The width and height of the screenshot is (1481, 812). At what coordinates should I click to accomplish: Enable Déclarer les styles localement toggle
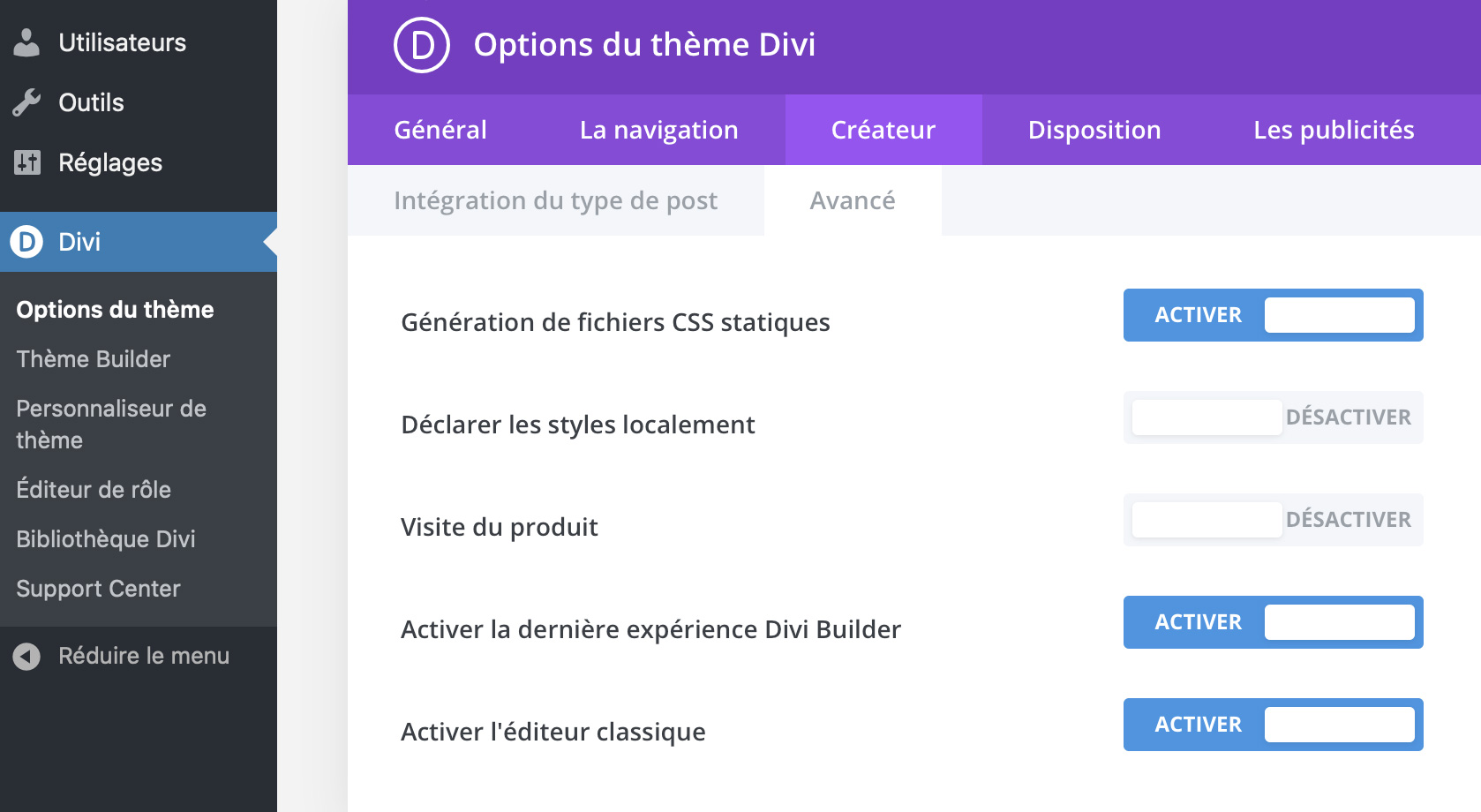click(1273, 417)
